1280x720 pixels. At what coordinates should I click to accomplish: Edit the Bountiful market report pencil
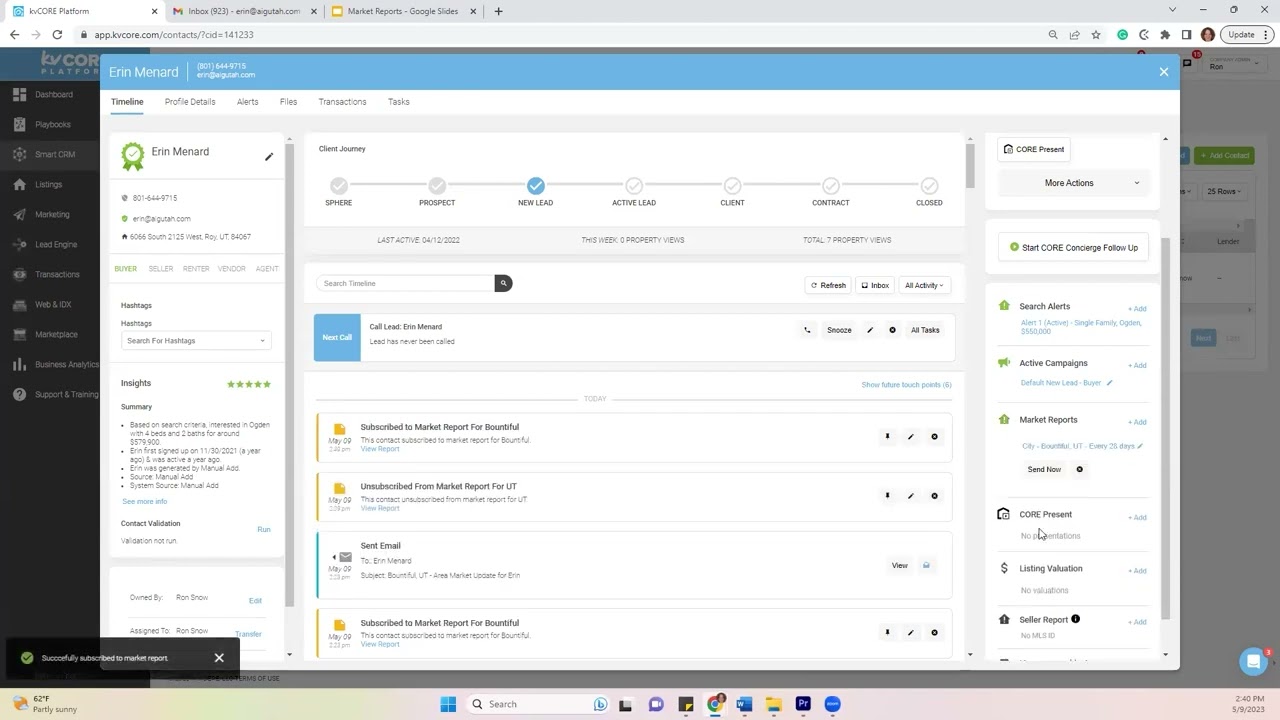[1140, 446]
